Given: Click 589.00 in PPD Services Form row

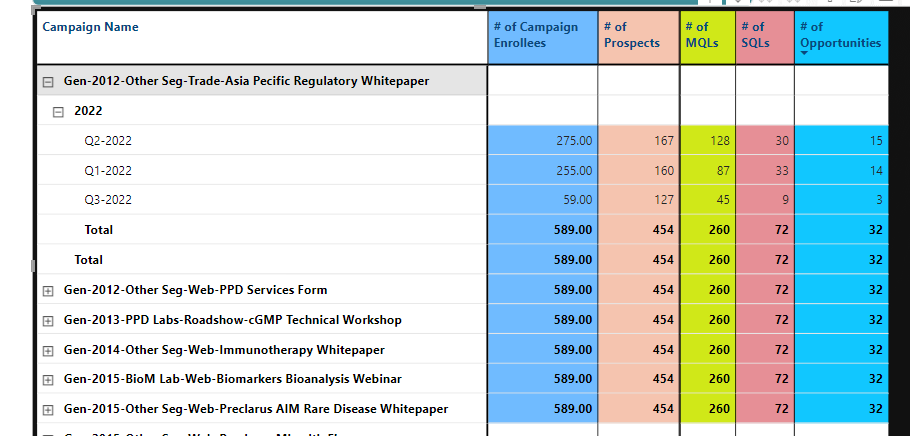Looking at the screenshot, I should coord(573,290).
